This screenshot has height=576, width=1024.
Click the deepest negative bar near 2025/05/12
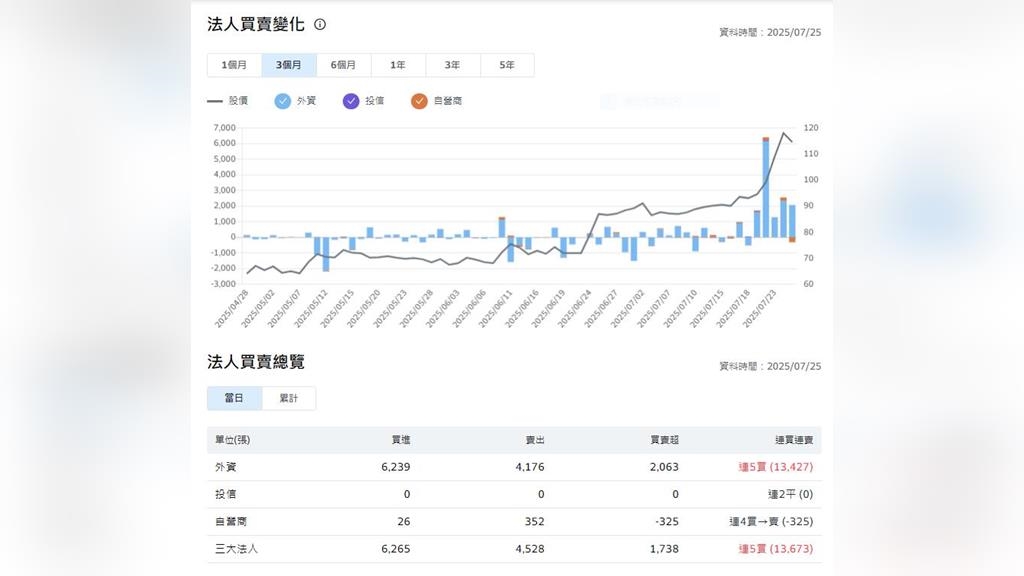(326, 255)
